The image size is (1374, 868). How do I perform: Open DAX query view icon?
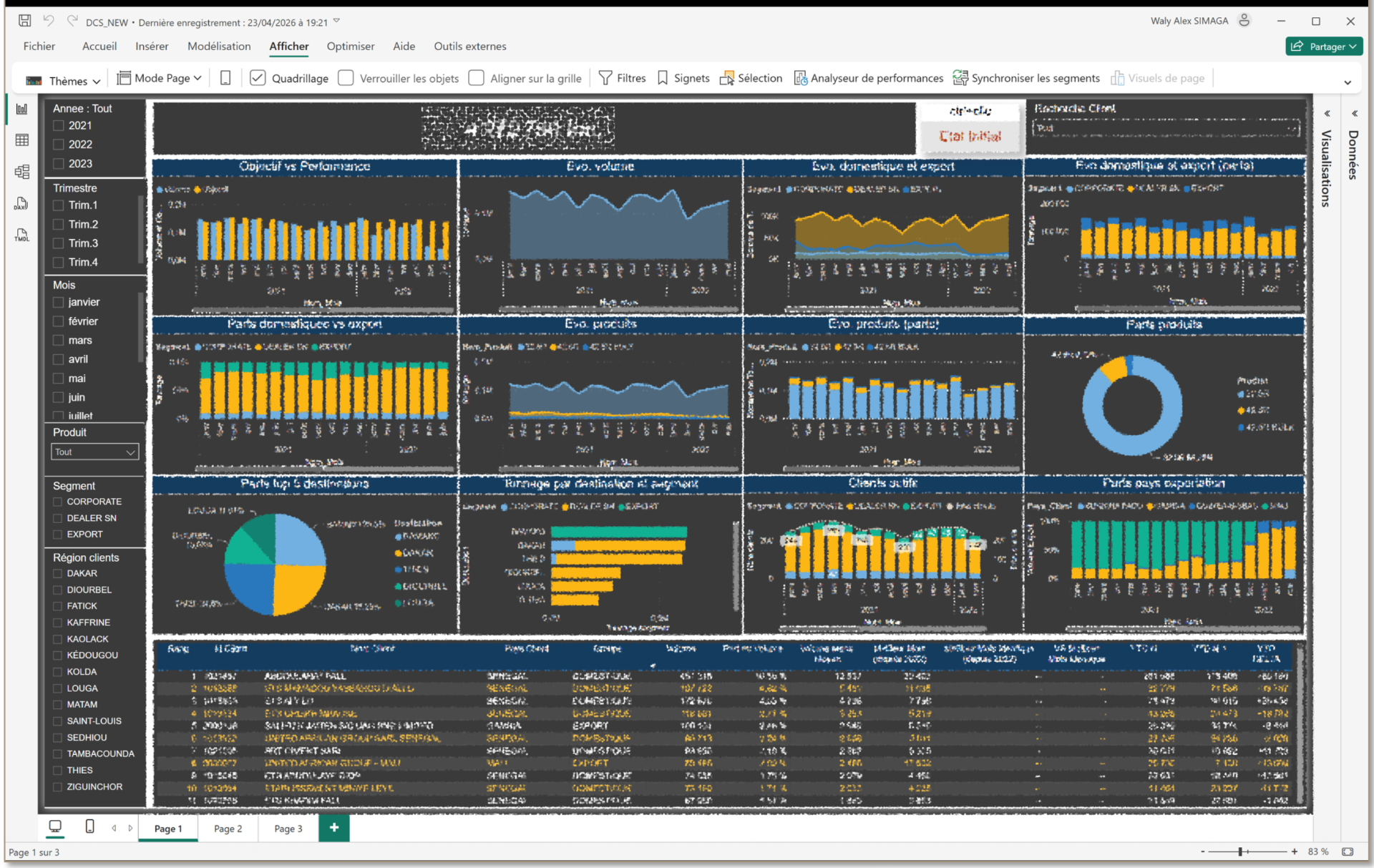pyautogui.click(x=22, y=203)
